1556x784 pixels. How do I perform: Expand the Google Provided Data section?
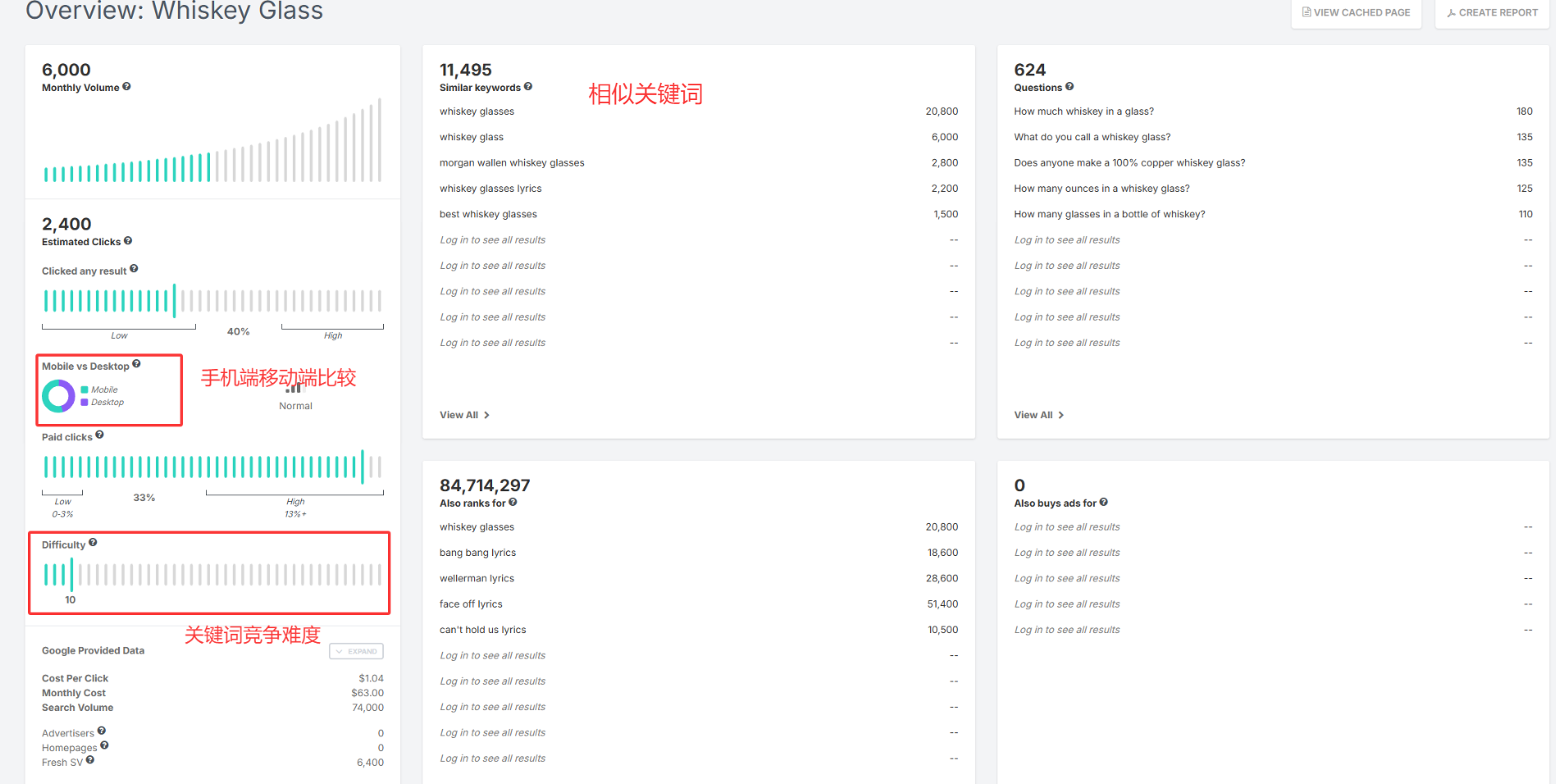(356, 651)
